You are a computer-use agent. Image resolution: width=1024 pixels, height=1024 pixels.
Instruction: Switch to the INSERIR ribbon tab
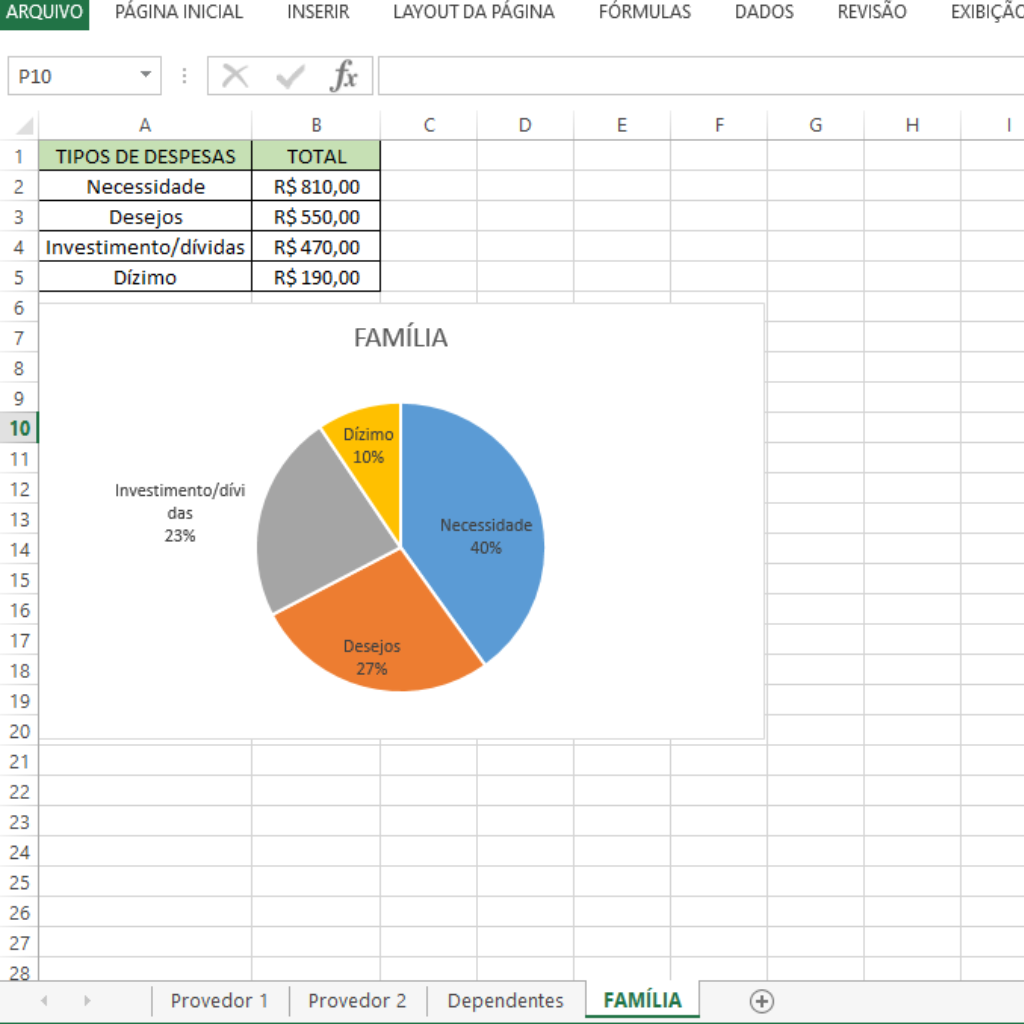[318, 13]
